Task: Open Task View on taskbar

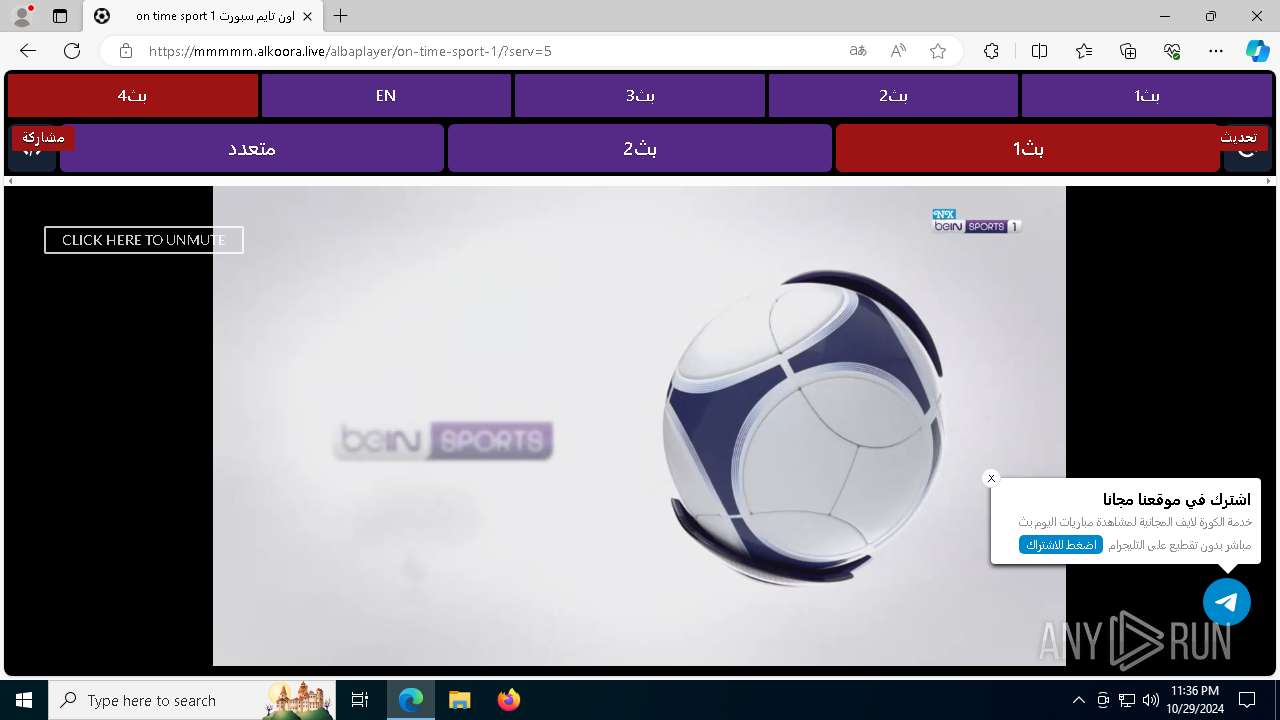Action: click(360, 700)
